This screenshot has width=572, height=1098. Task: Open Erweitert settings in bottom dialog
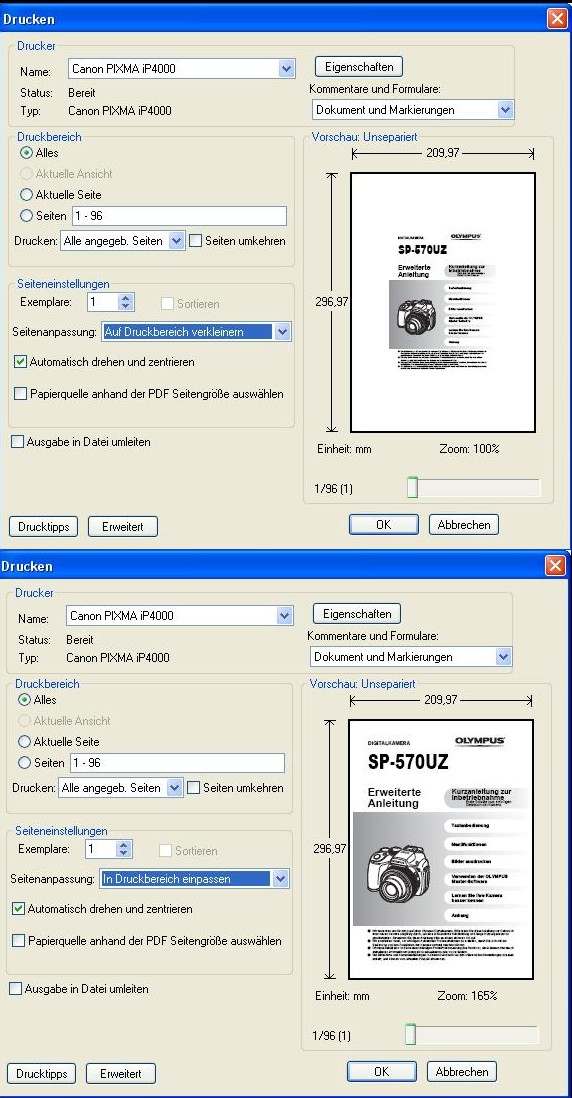121,1073
